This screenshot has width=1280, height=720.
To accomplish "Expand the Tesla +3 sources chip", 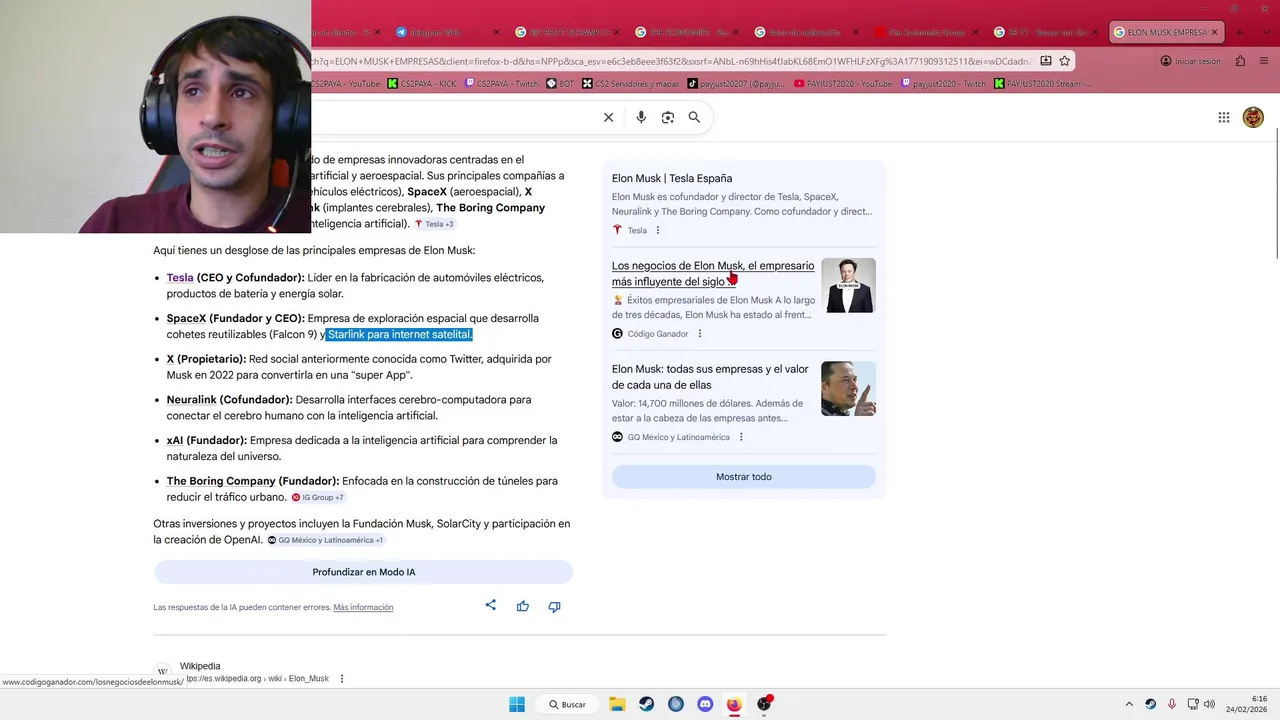I will pos(435,224).
